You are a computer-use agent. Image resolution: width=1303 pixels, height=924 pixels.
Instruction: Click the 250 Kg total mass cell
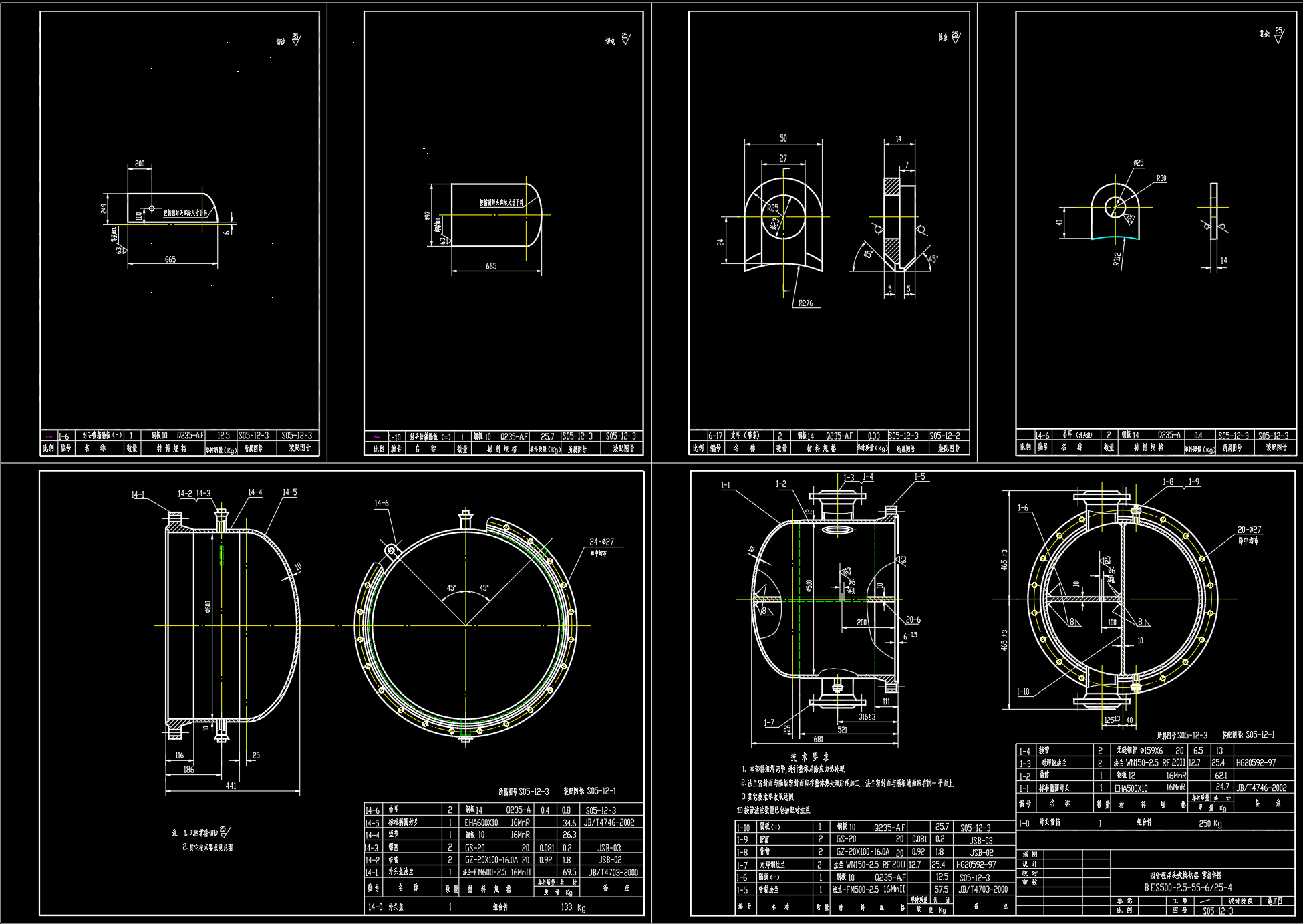(x=1210, y=824)
